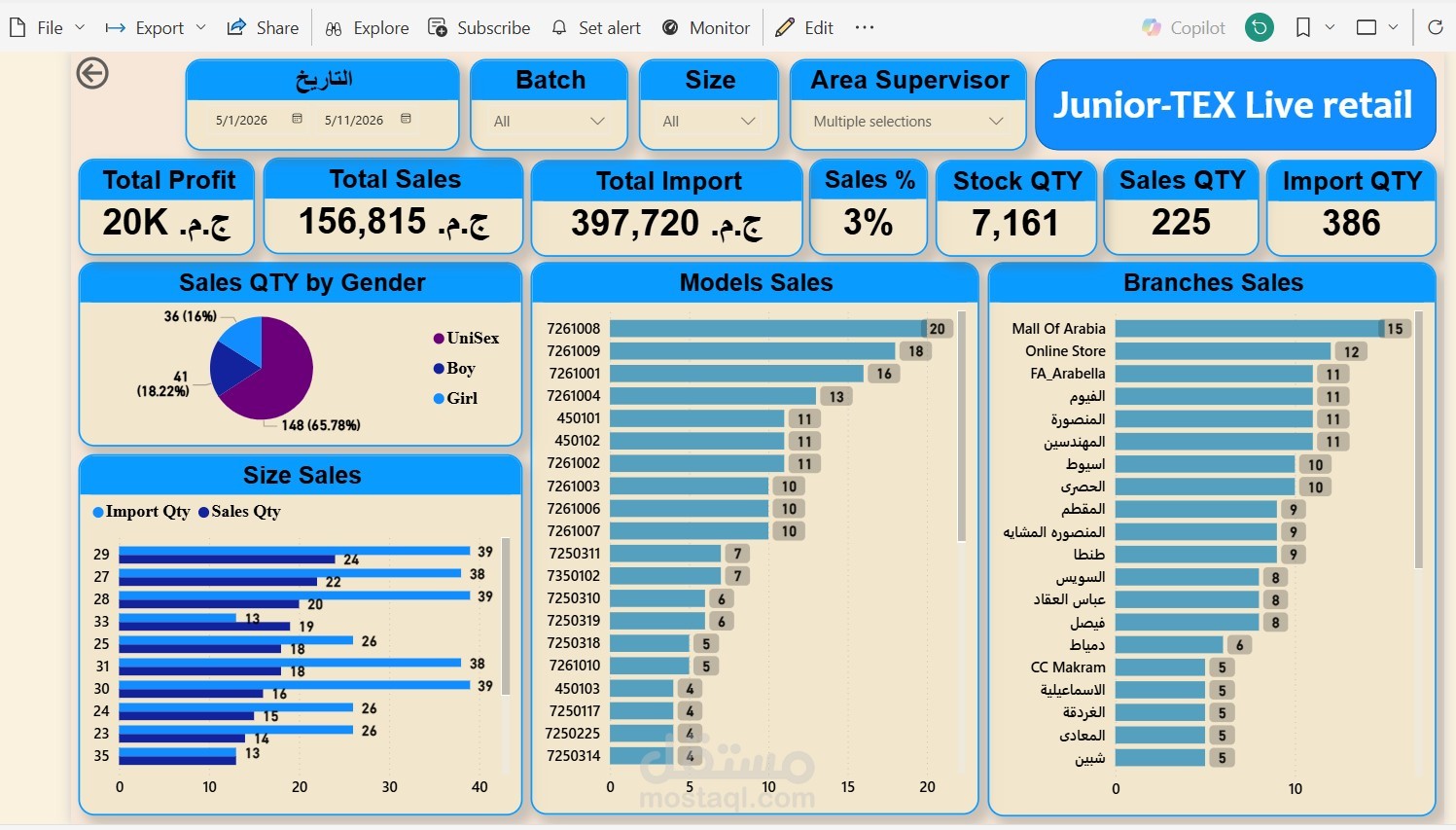Click the view layout rectangle icon
The height and width of the screenshot is (830, 1456).
(x=1367, y=28)
